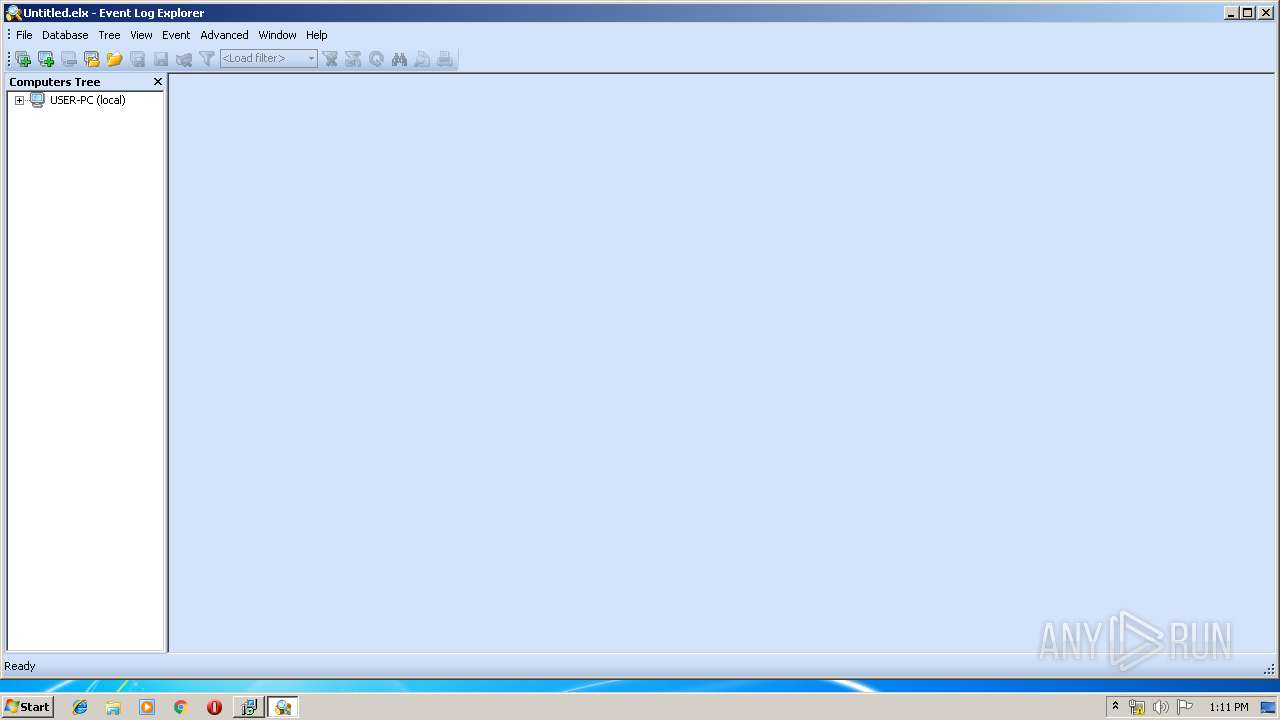Click the Find binoculars icon
Screen dimensions: 1280x720
click(x=399, y=59)
